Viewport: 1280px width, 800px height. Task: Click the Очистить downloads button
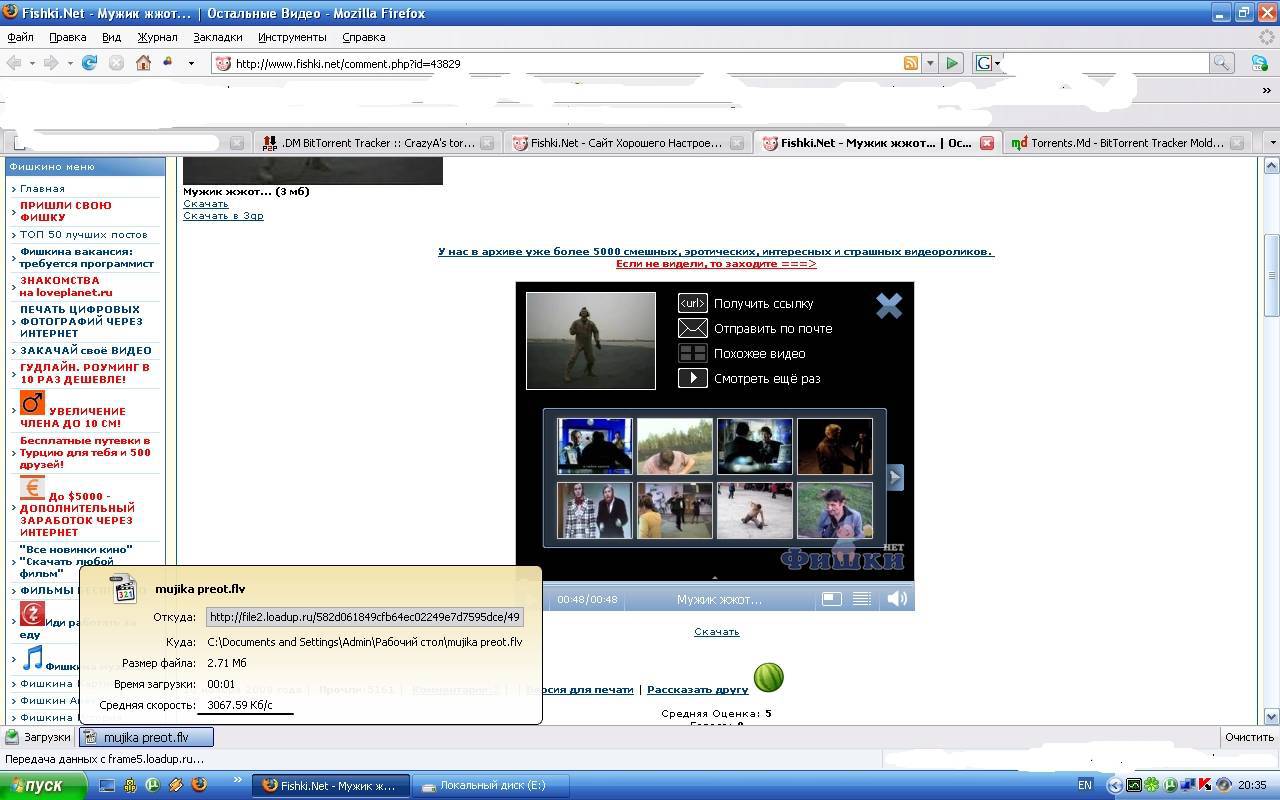1249,737
